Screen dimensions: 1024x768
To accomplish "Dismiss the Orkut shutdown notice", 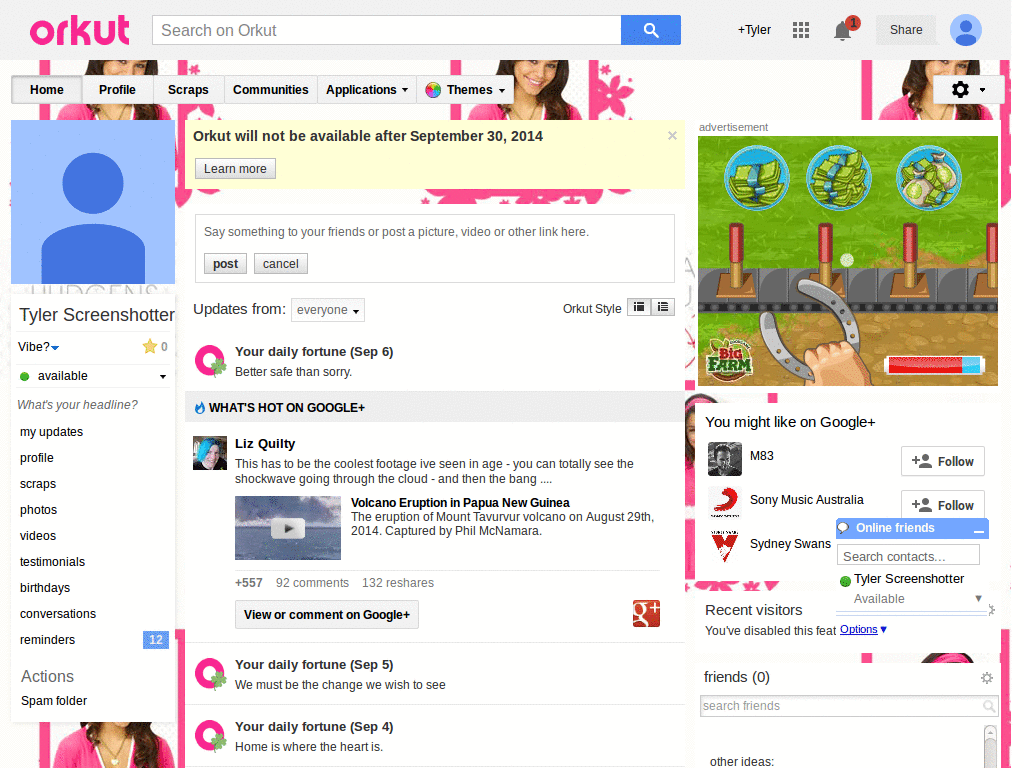I will 672,136.
